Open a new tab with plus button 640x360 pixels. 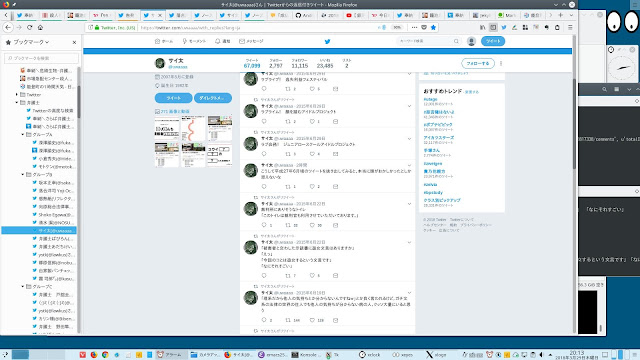pos(560,15)
